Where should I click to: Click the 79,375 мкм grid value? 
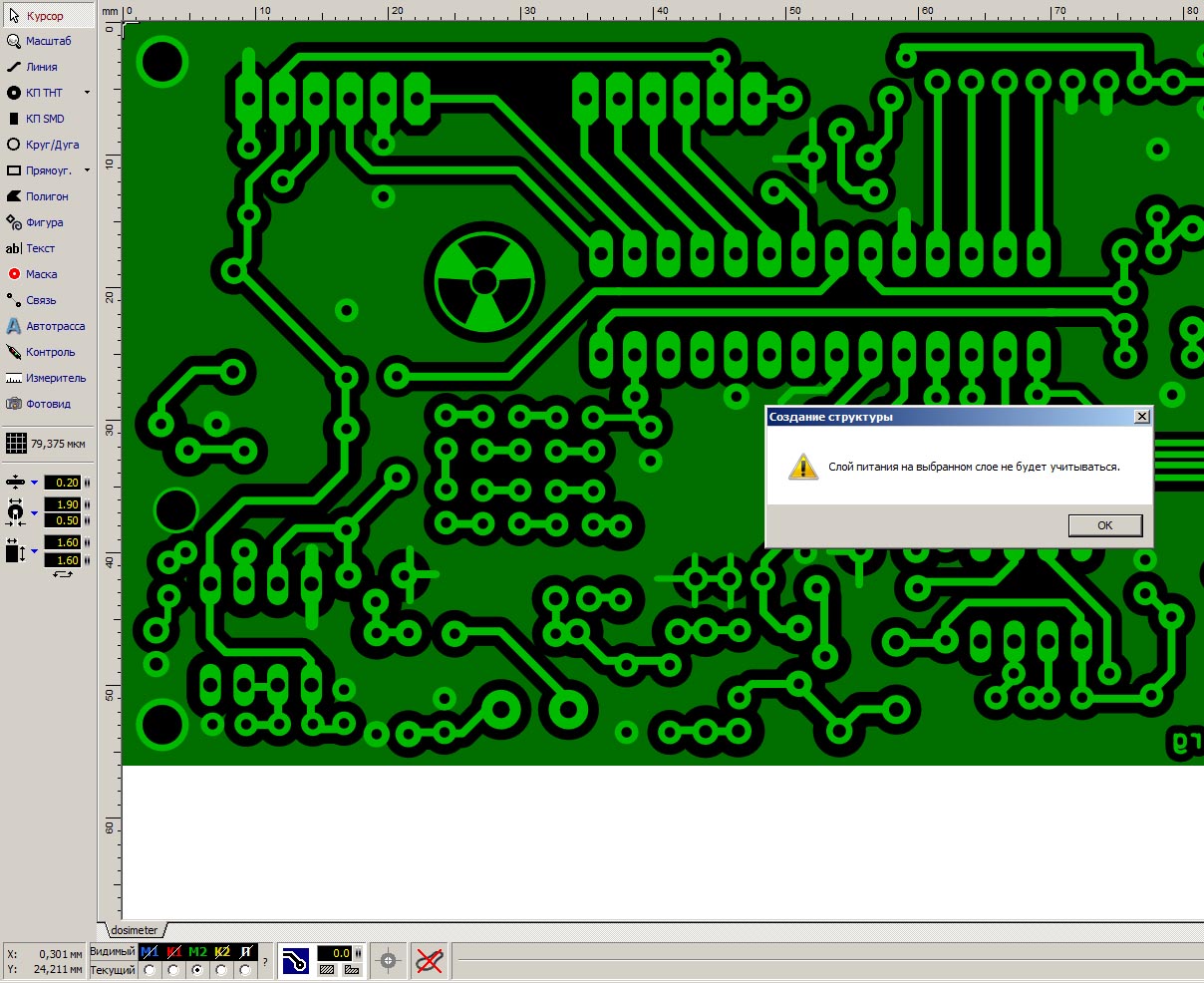[x=58, y=444]
